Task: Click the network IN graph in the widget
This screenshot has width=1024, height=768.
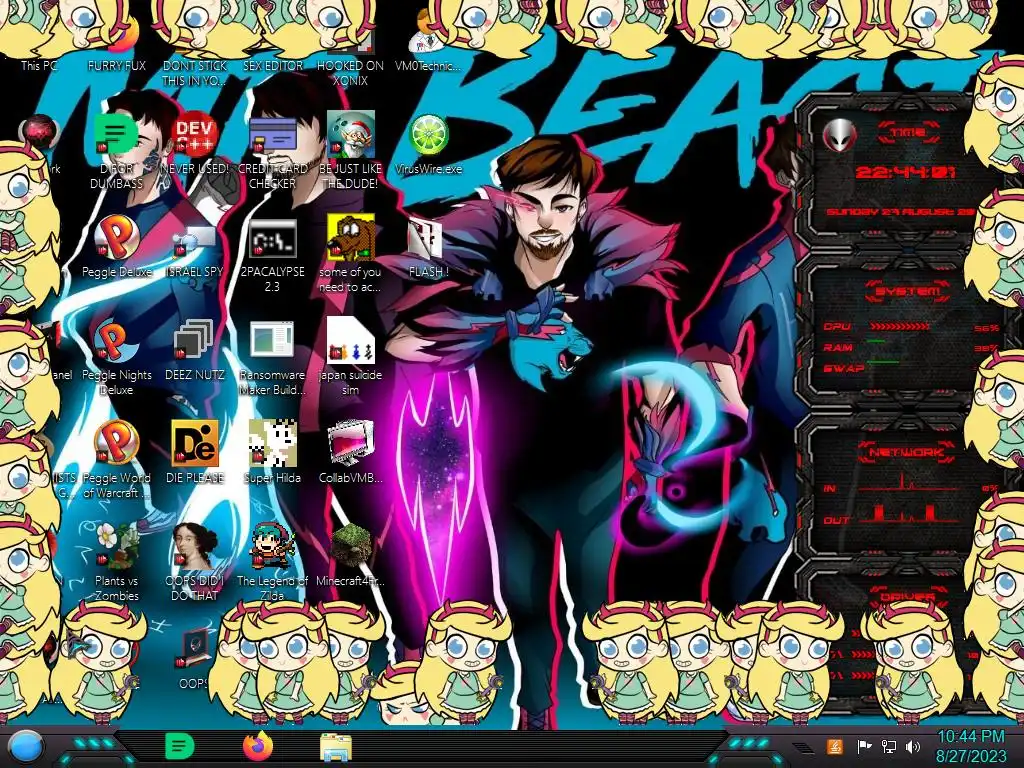Action: 908,482
